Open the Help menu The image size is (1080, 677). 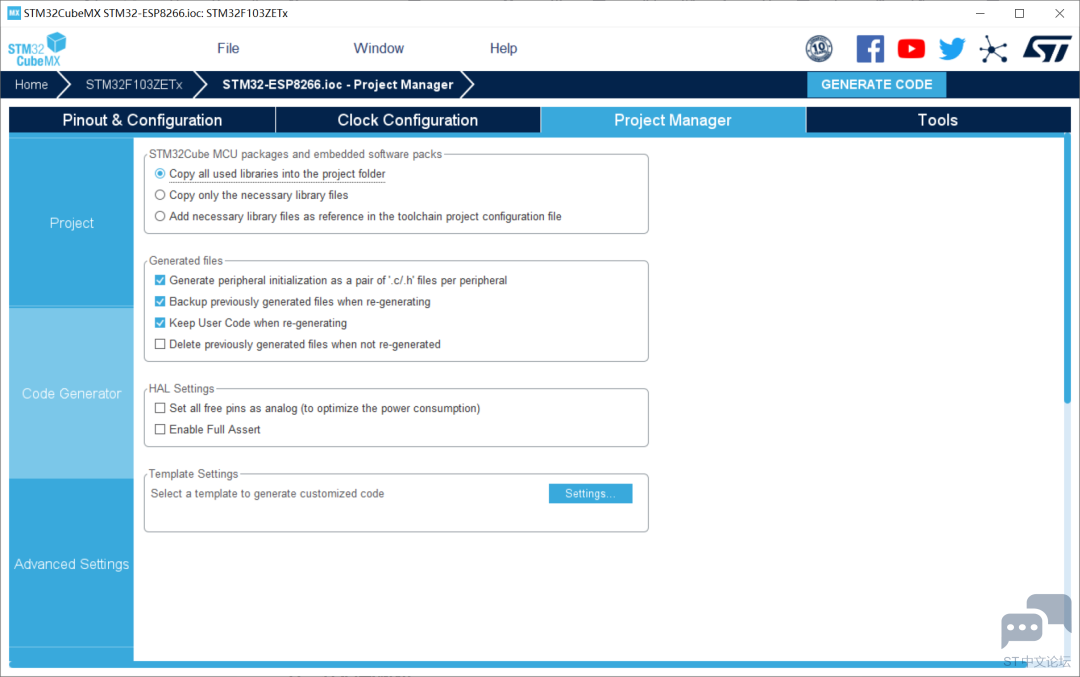click(503, 48)
